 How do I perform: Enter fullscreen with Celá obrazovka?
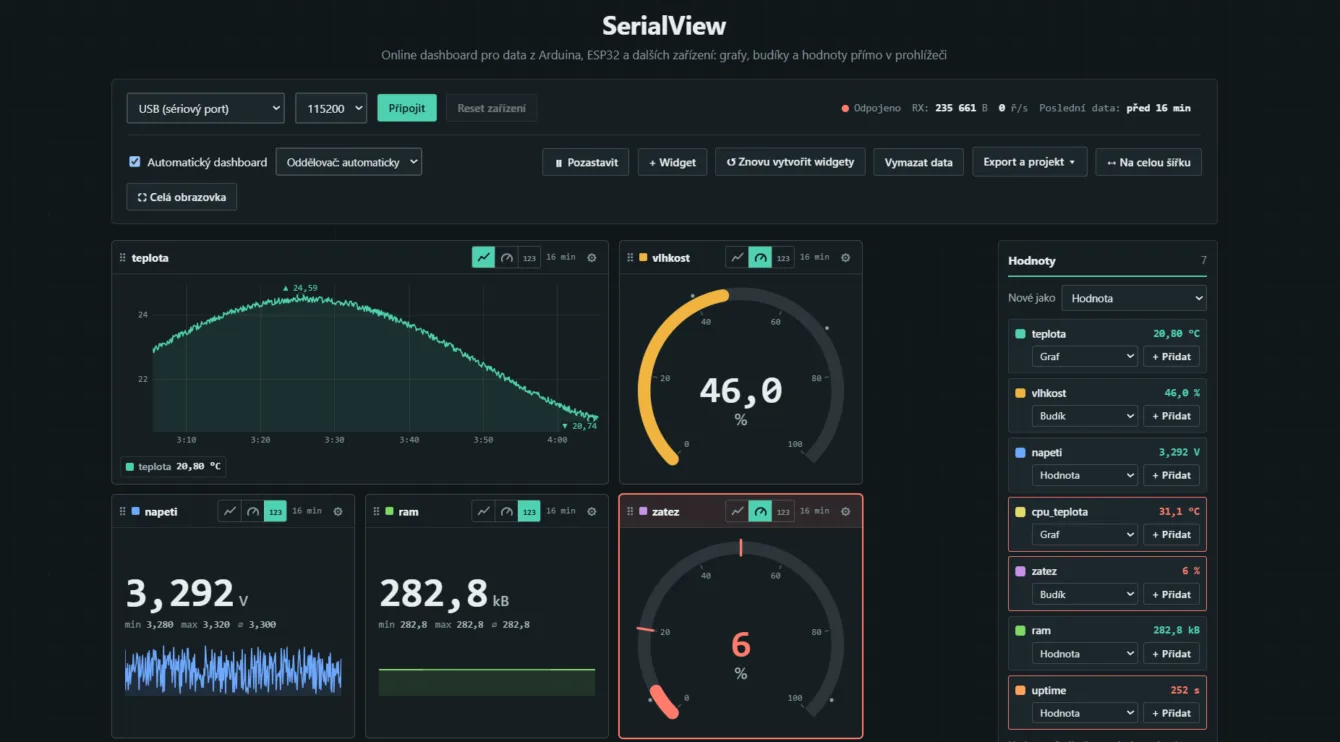point(182,197)
